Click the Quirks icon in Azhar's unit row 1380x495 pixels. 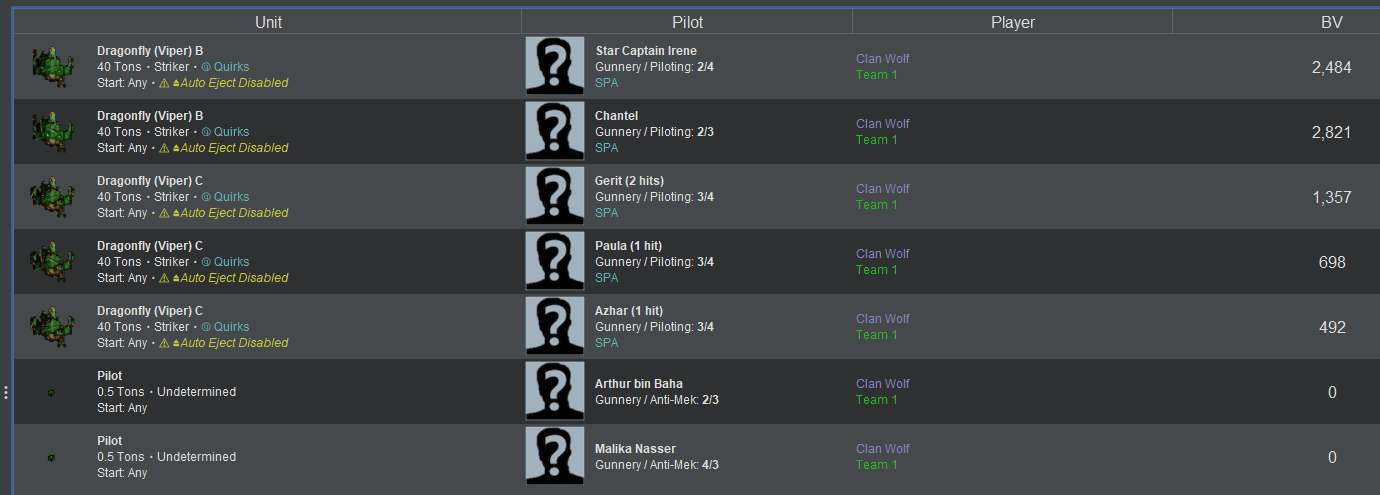206,327
